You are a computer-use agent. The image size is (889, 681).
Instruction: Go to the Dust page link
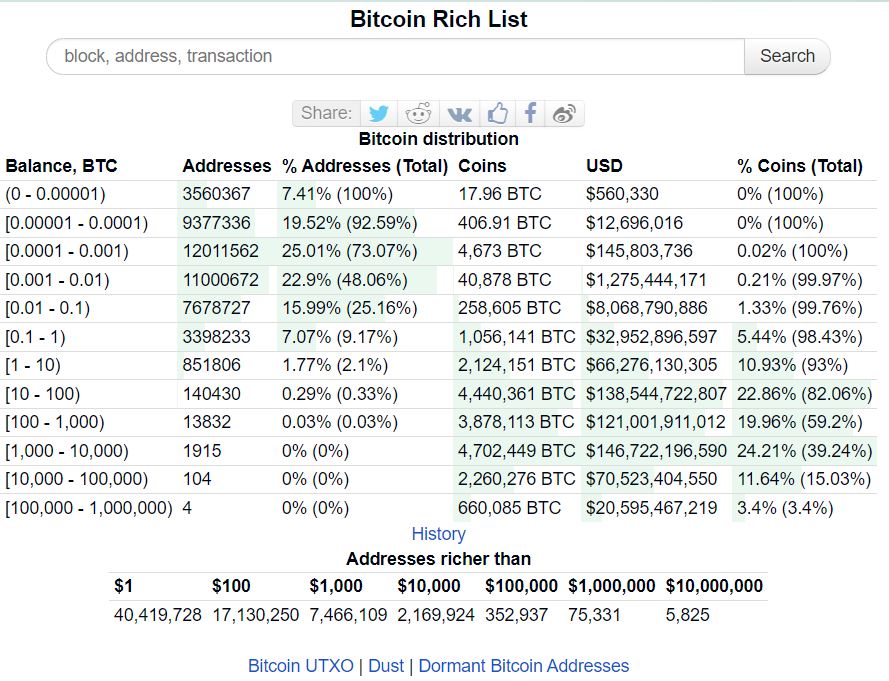click(386, 665)
